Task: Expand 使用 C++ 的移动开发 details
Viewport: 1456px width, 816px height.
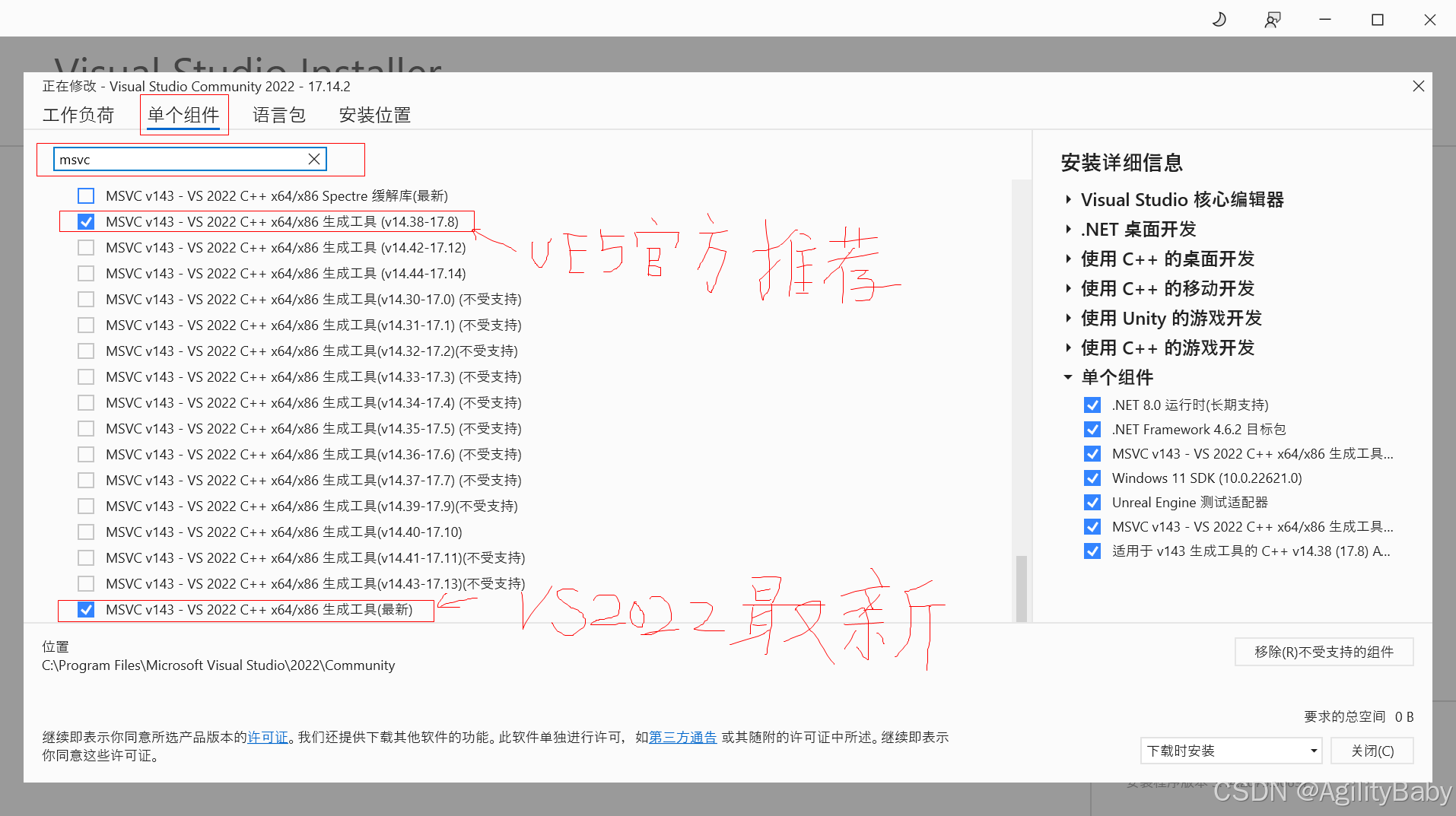Action: coord(1068,289)
